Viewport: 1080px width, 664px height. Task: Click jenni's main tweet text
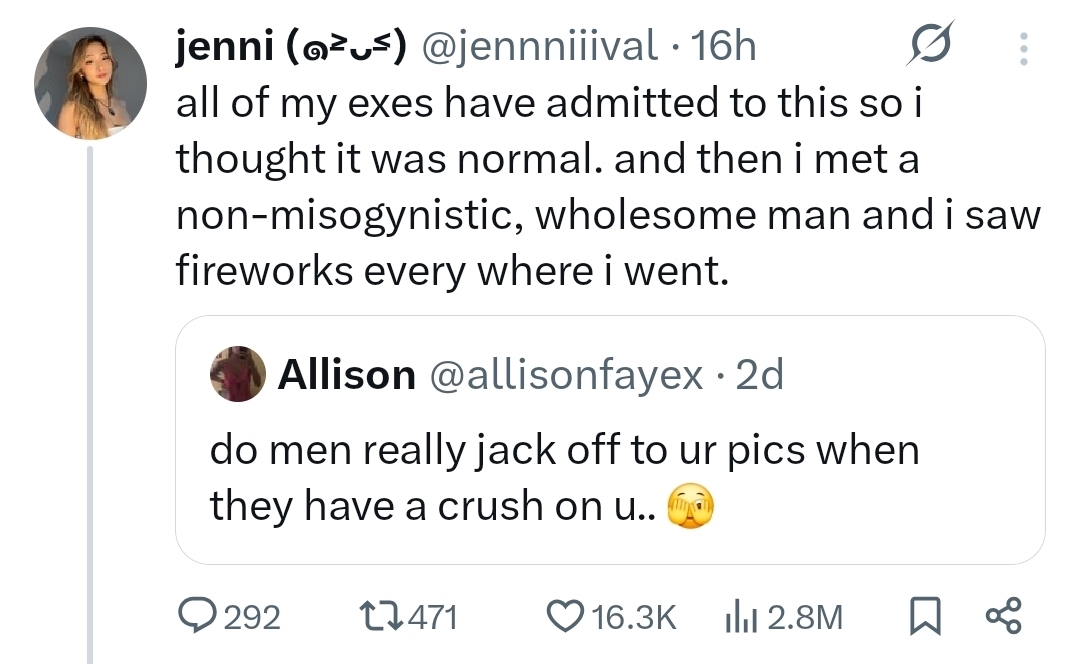pos(600,186)
